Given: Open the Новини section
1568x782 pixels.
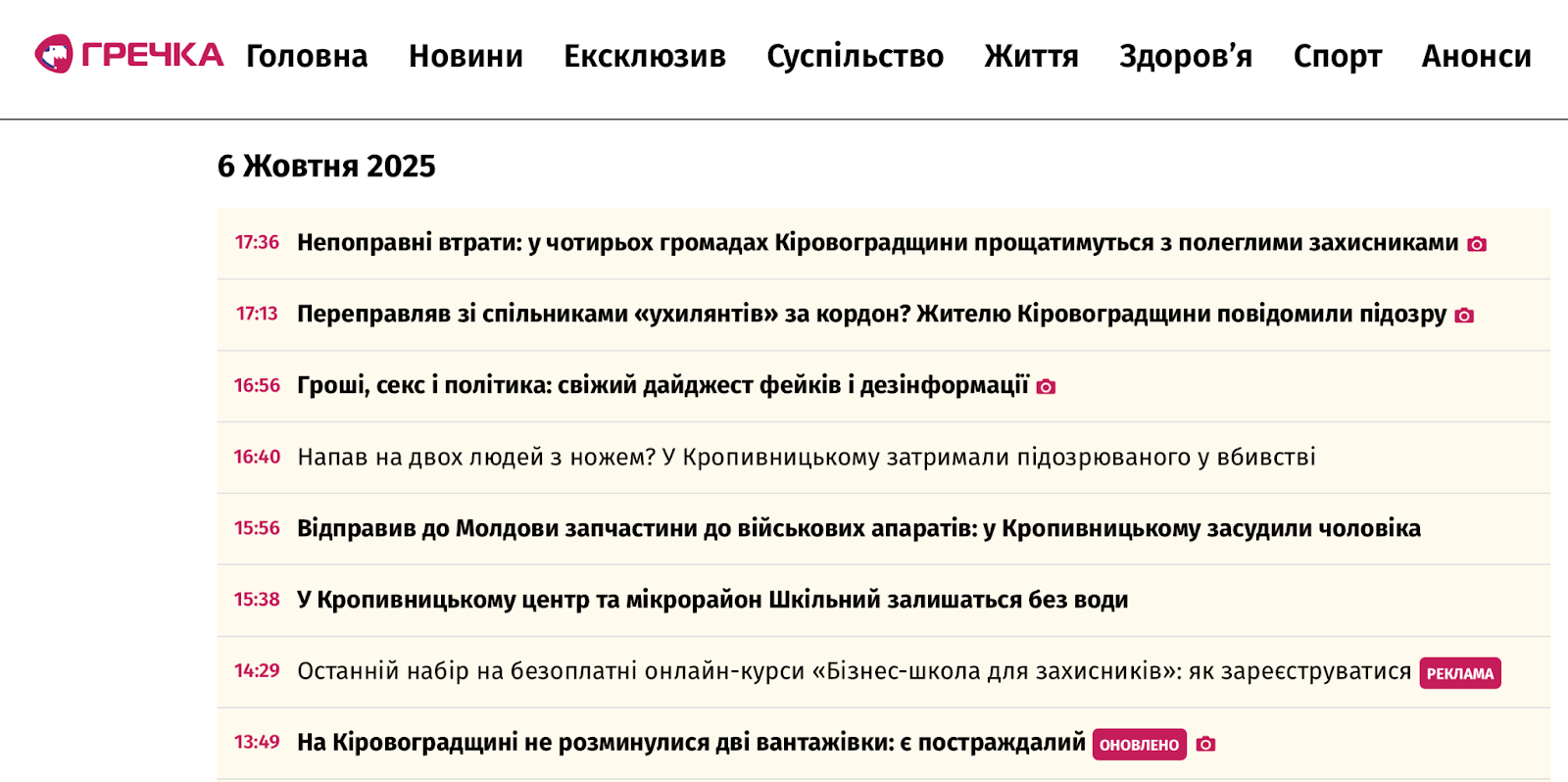Looking at the screenshot, I should point(465,56).
